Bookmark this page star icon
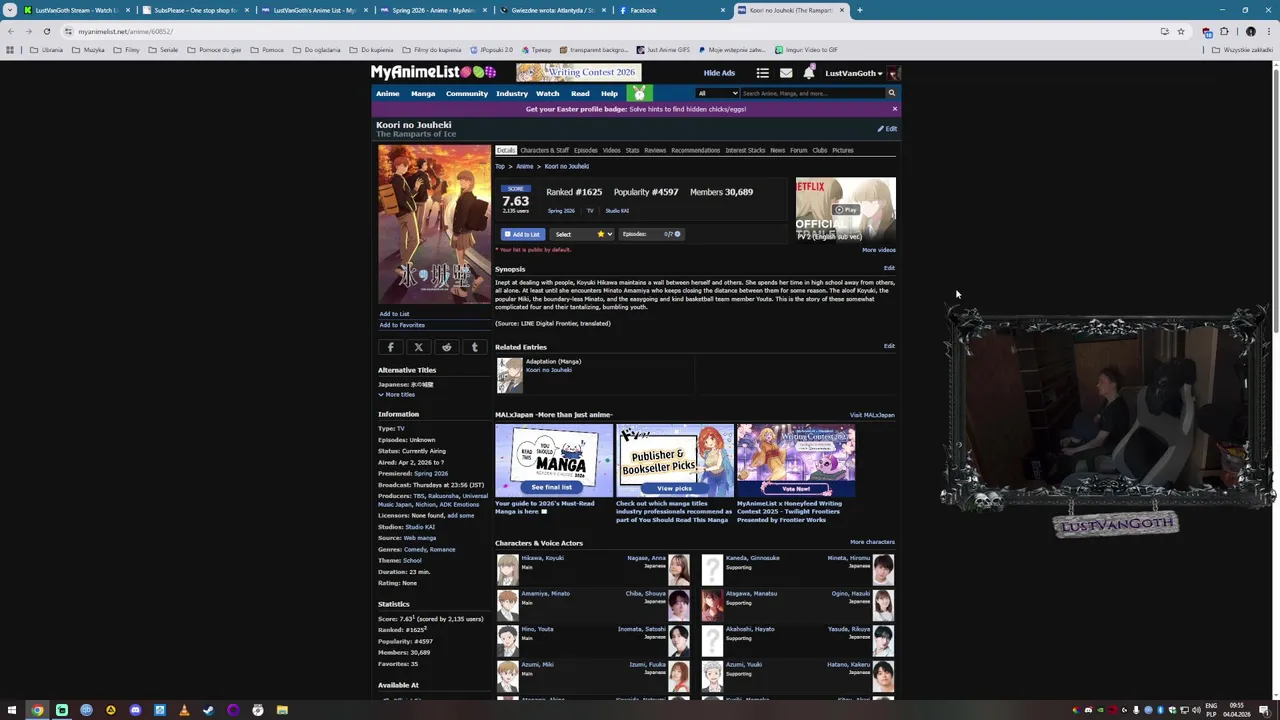The image size is (1280, 720). (x=1181, y=31)
